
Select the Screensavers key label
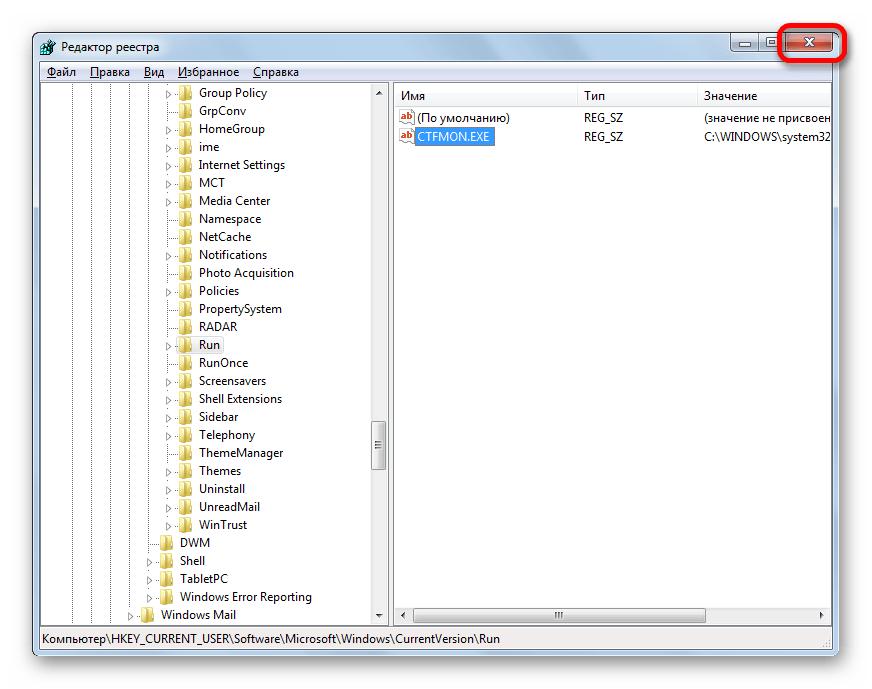pos(232,381)
